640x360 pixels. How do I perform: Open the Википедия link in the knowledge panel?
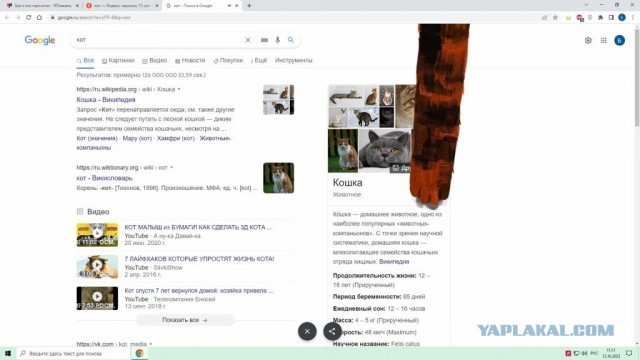pos(394,262)
